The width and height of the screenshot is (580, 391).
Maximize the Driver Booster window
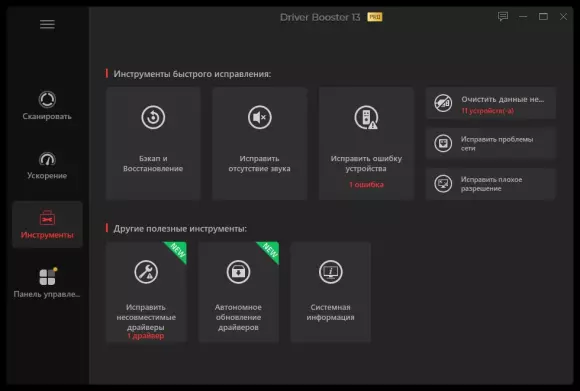[543, 17]
